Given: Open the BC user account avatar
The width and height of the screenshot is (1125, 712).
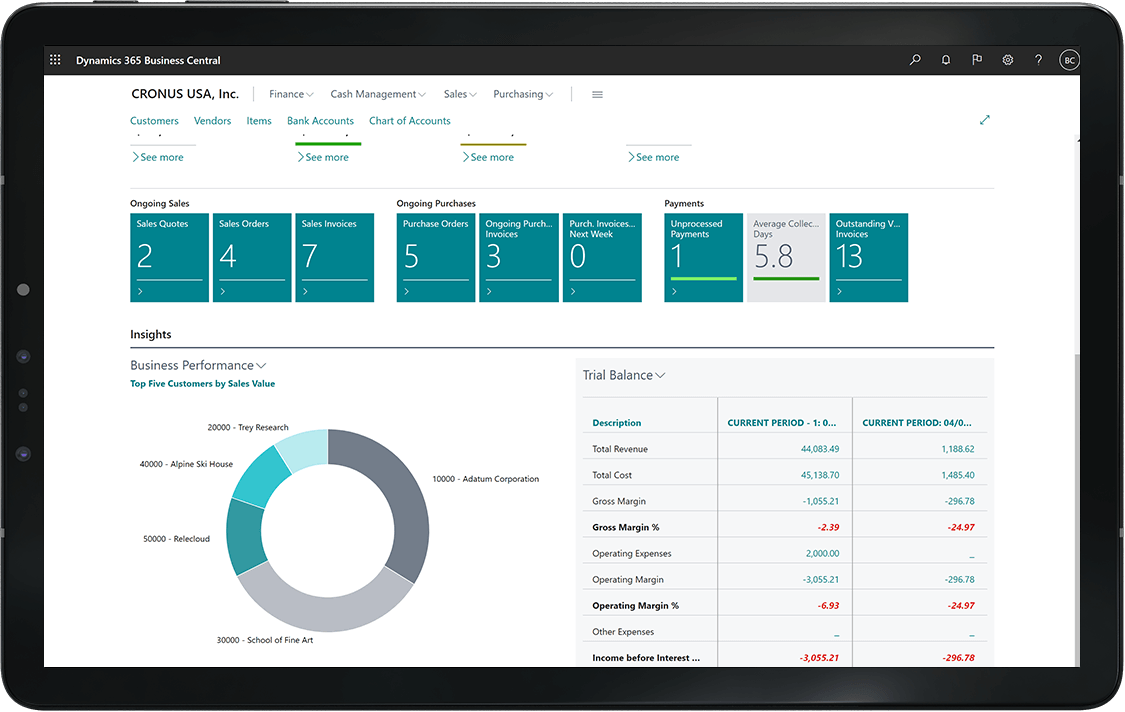Looking at the screenshot, I should click(x=1069, y=60).
